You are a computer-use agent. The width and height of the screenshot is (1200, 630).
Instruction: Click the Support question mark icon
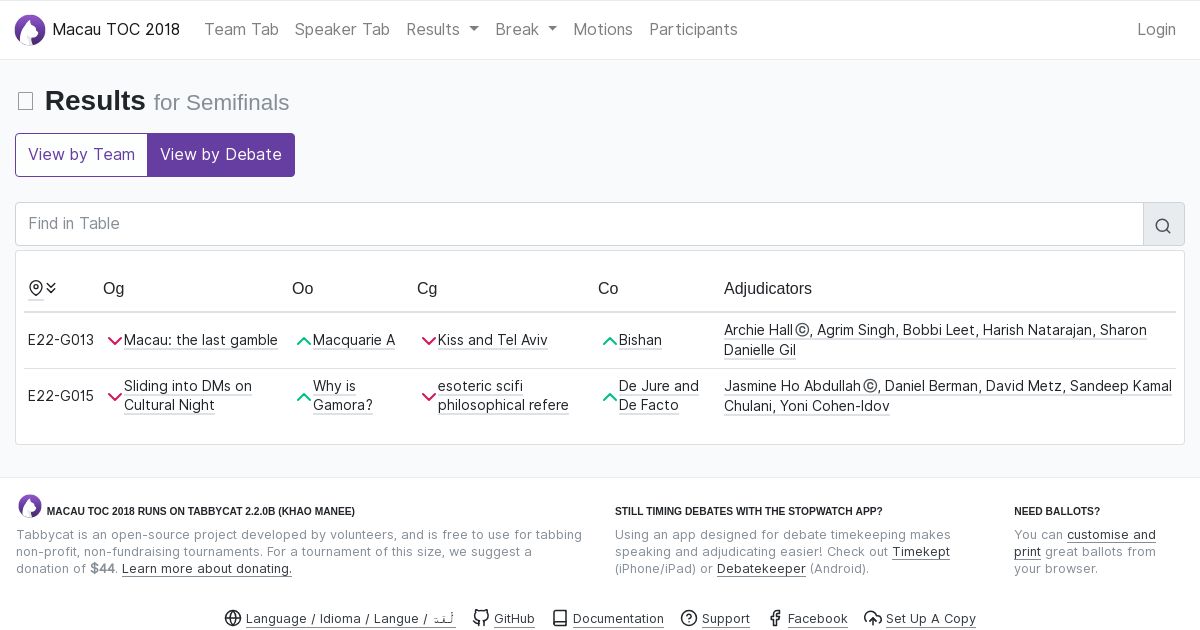(689, 618)
